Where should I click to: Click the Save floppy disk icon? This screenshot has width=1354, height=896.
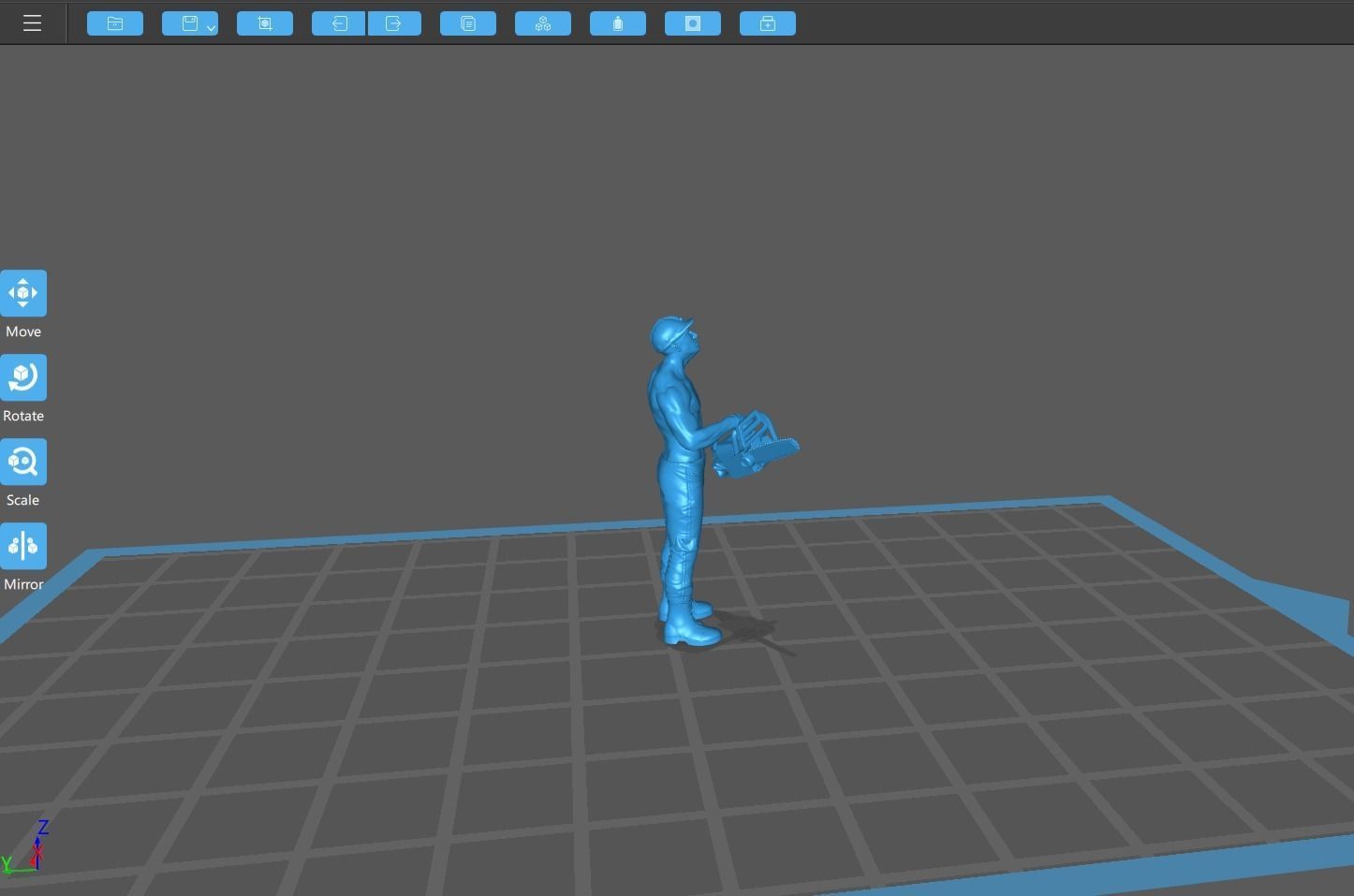[189, 23]
